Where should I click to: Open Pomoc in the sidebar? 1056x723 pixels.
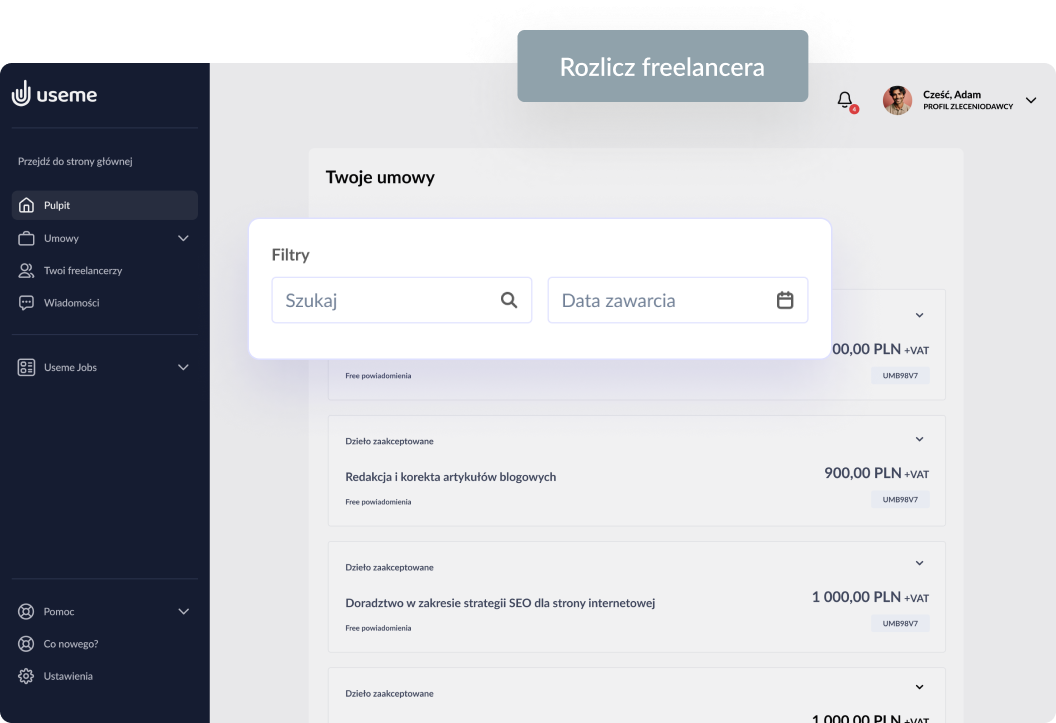104,612
